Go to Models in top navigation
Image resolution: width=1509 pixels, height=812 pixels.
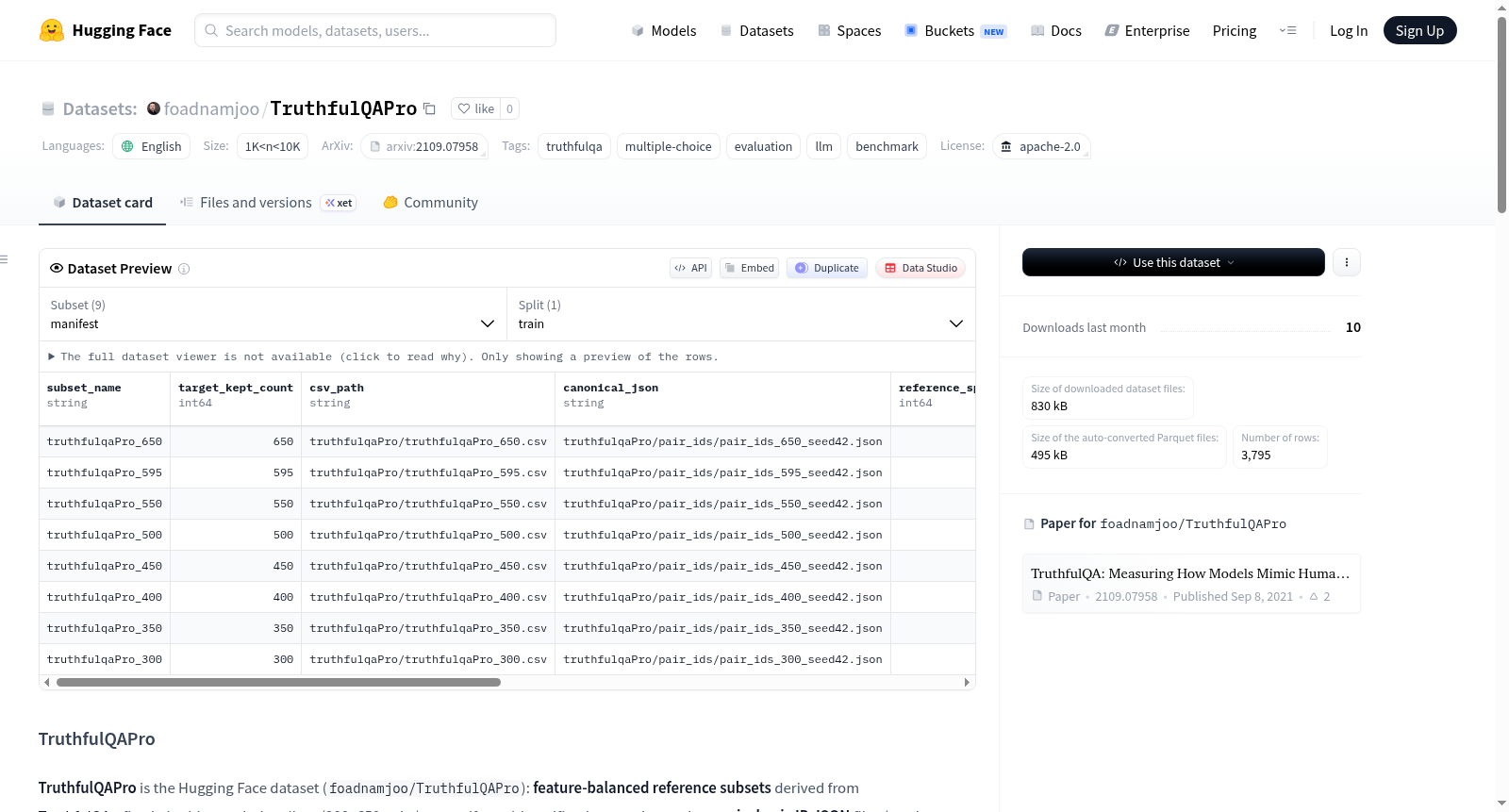664,30
